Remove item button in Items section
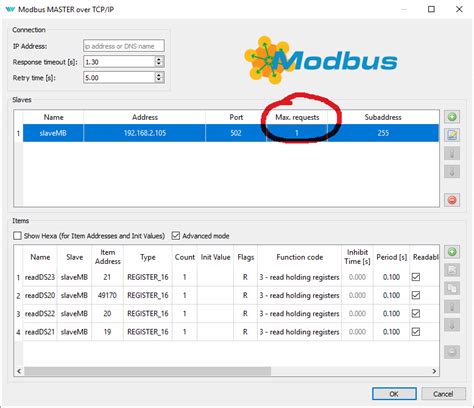Viewport: 474px width, 408px height. click(452, 352)
